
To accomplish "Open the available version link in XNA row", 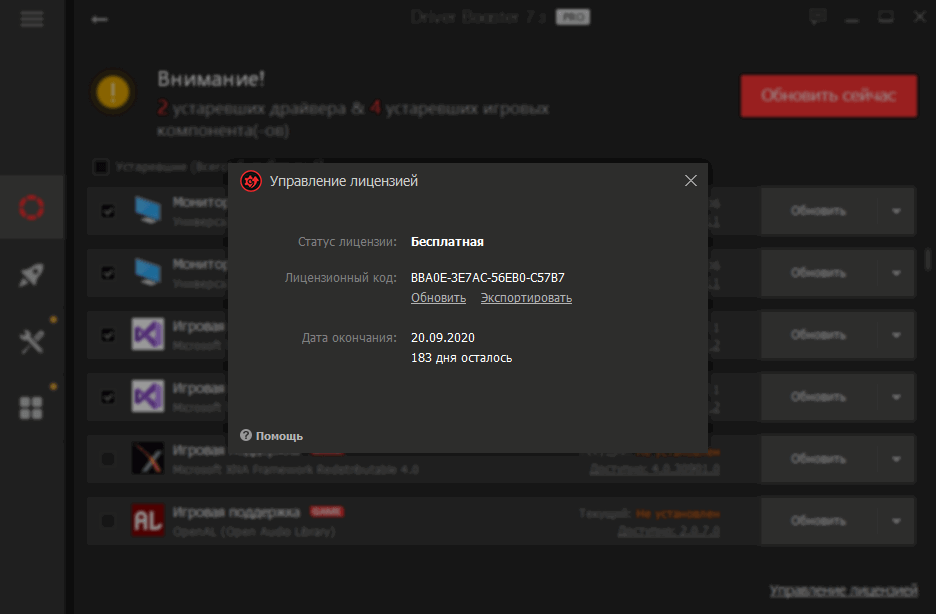I will pos(654,469).
